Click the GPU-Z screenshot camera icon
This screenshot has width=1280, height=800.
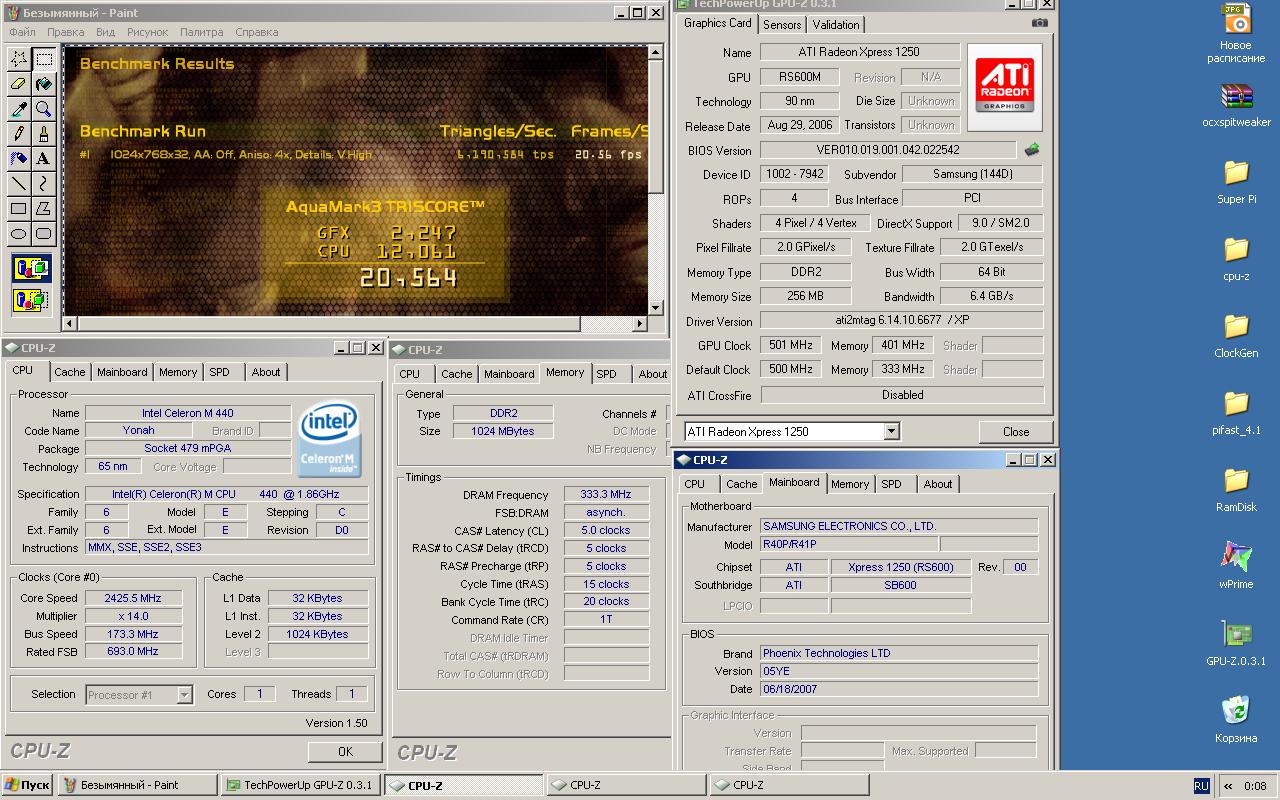[x=1040, y=23]
